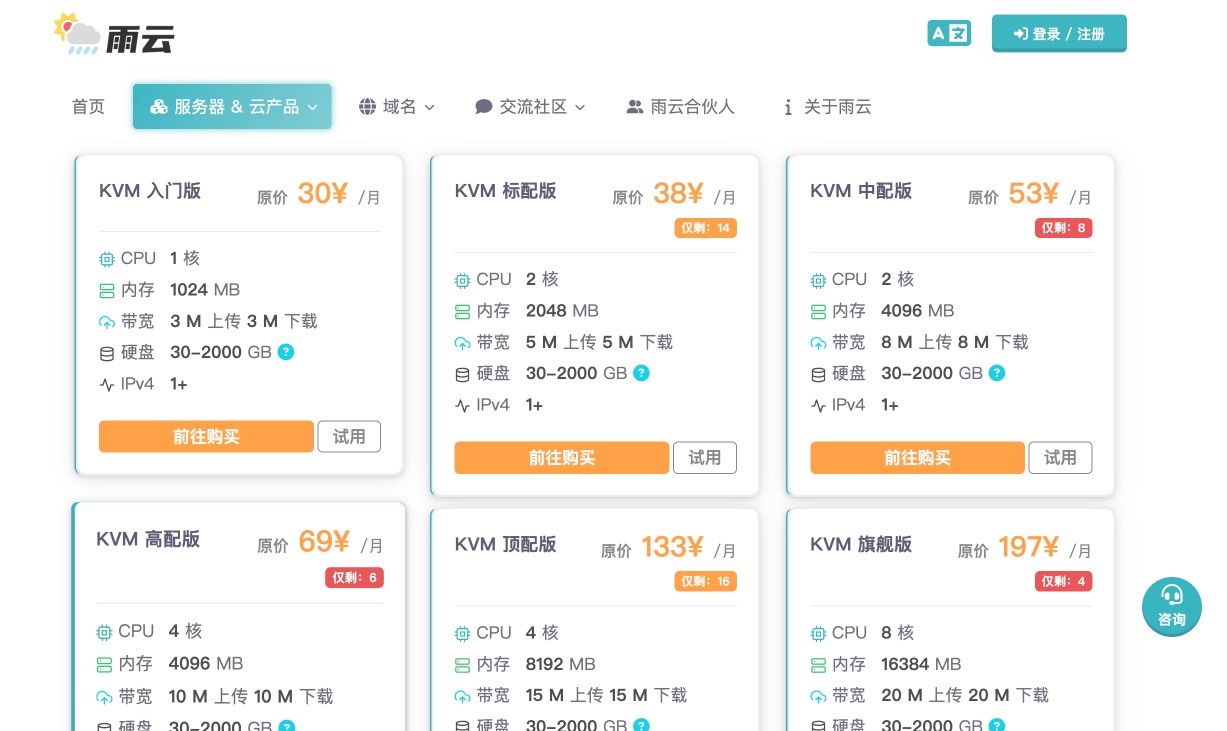Click the 16384 MB memory value
This screenshot has height=731, width=1227.
(921, 664)
